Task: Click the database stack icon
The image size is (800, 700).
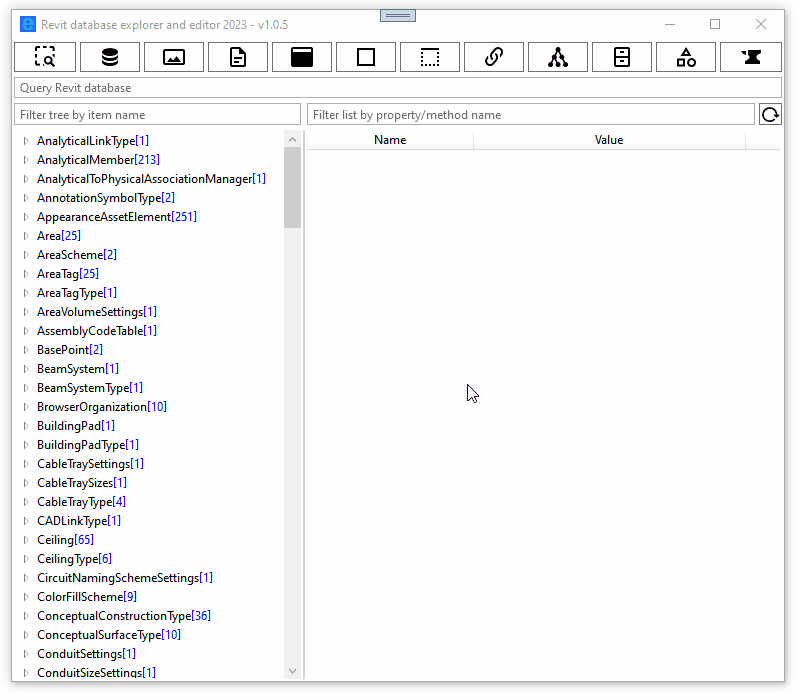Action: coord(110,57)
